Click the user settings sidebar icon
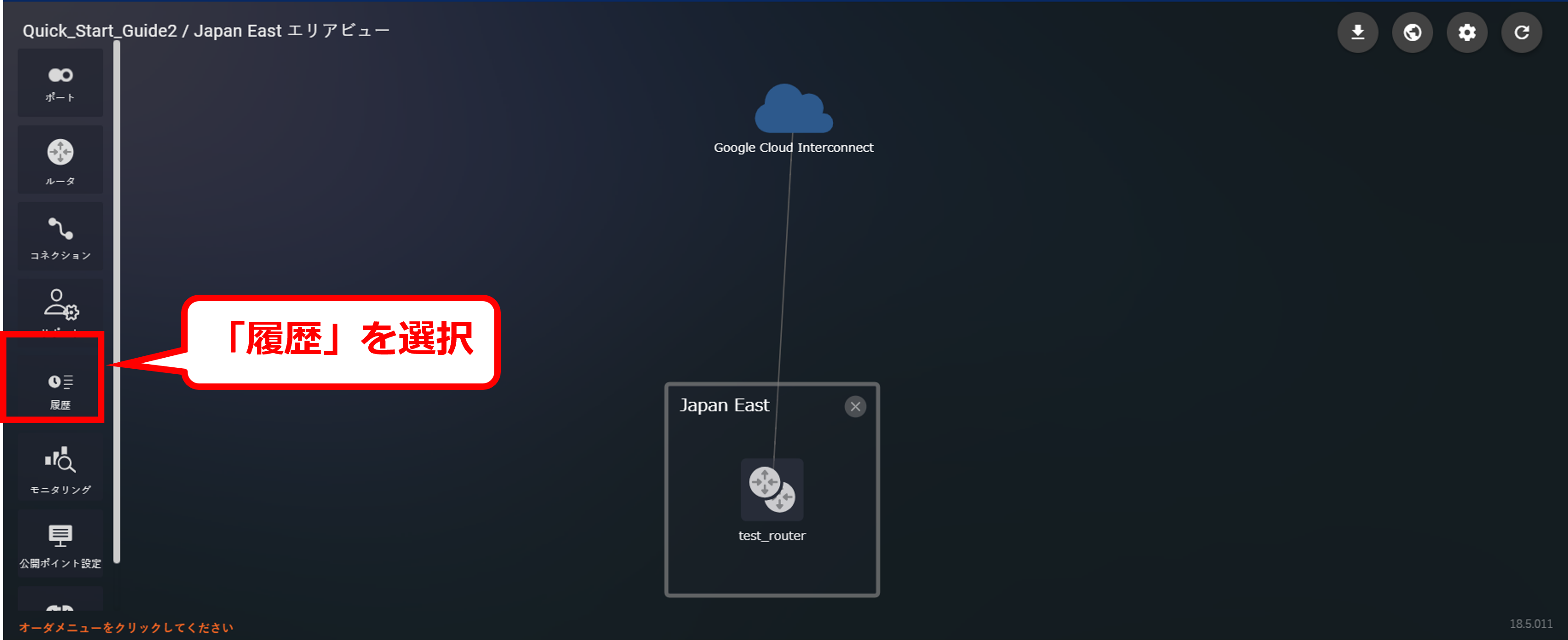Screen dimensions: 1568x640 coord(60,304)
